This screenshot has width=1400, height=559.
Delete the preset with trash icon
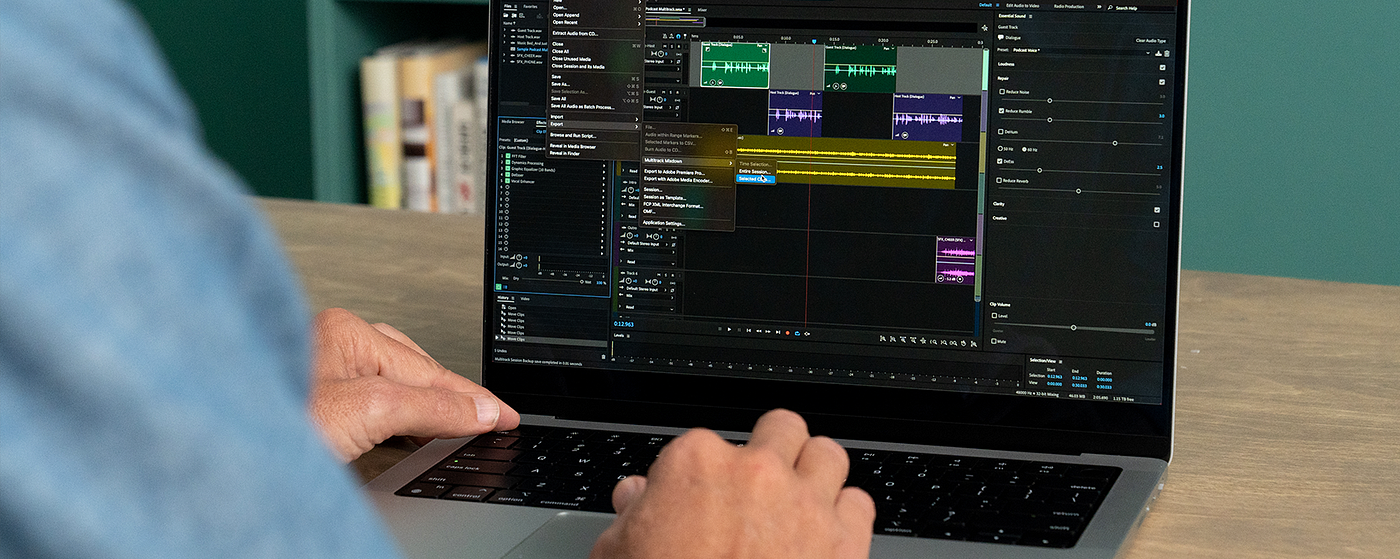coord(1166,52)
